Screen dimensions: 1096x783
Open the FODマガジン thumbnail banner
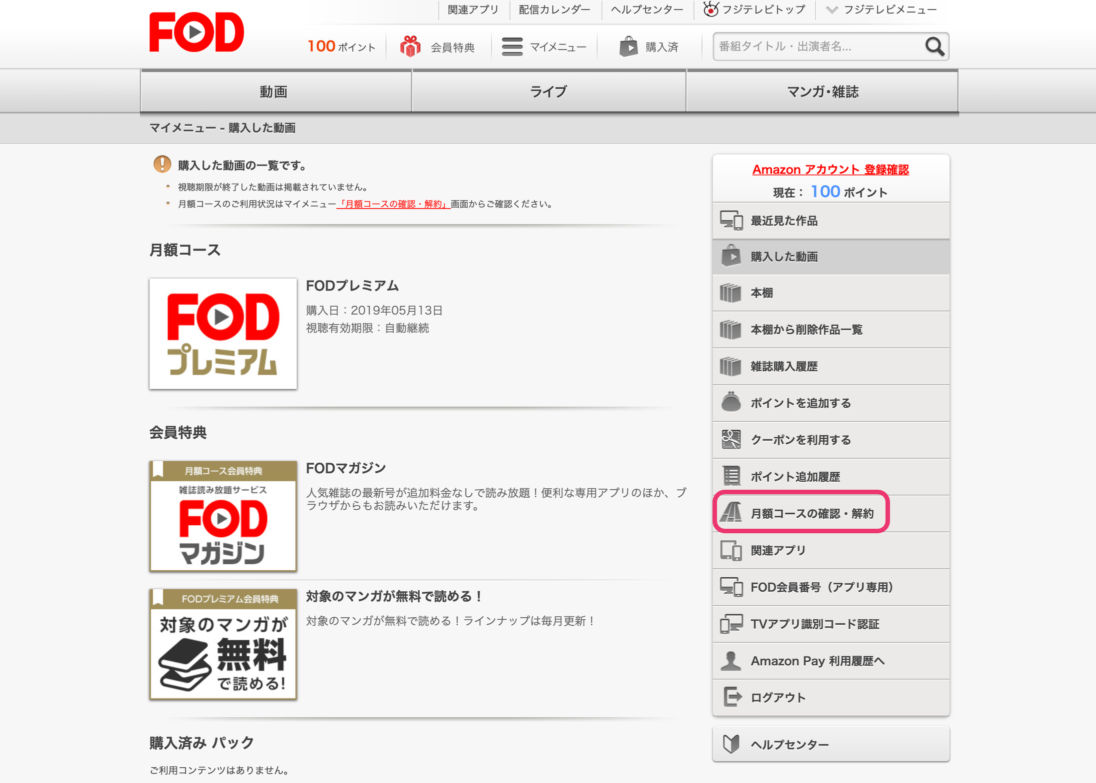(223, 516)
